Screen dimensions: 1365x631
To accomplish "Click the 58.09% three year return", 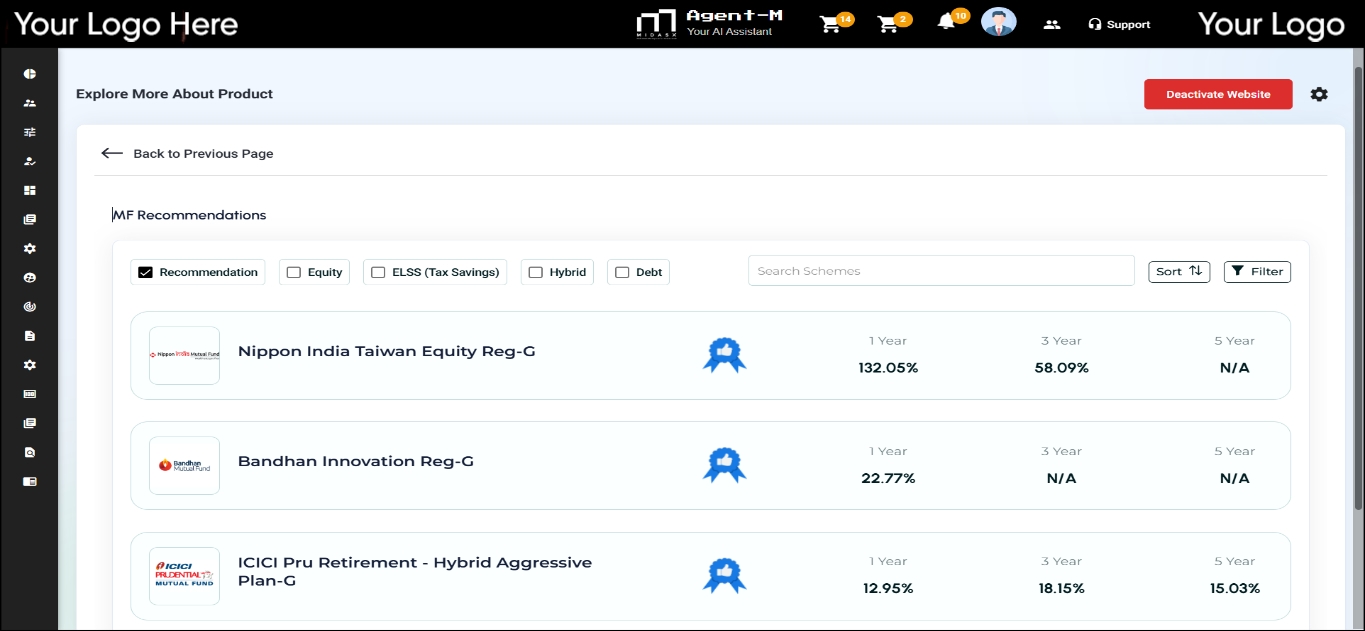I will pyautogui.click(x=1061, y=368).
